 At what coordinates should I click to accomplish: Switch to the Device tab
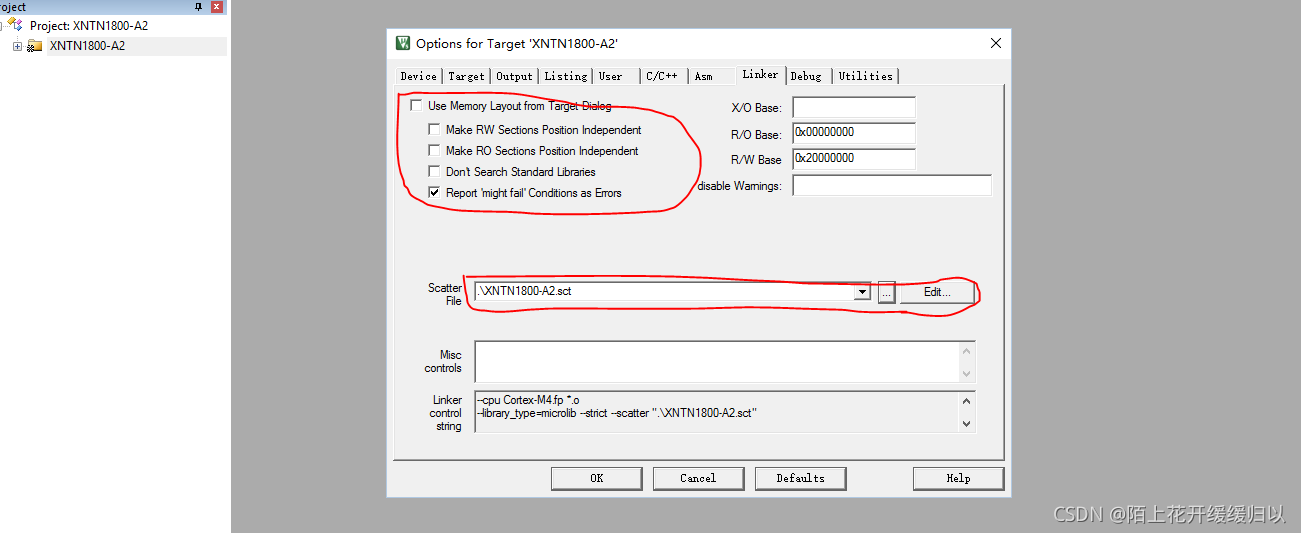click(418, 76)
